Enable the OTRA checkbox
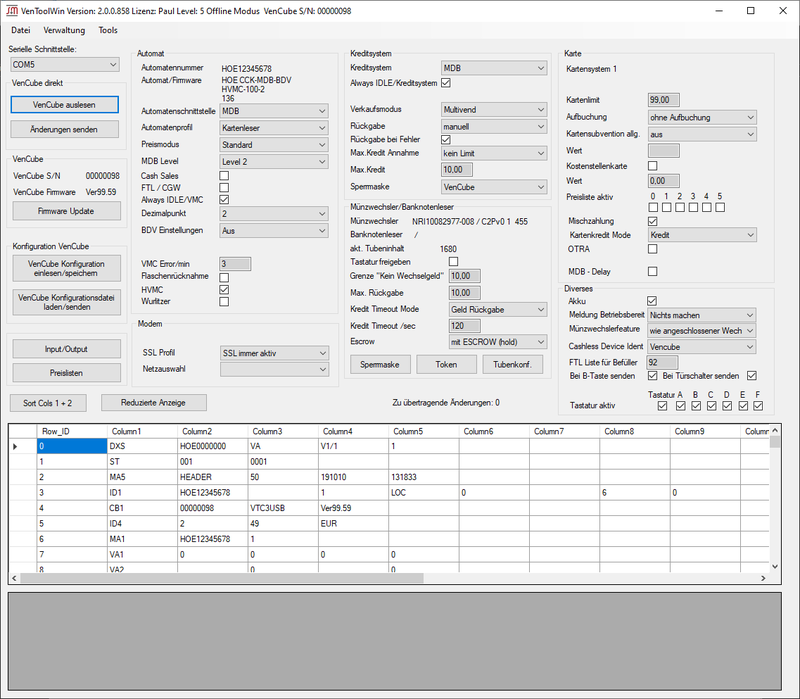Image resolution: width=800 pixels, height=699 pixels. (x=652, y=248)
